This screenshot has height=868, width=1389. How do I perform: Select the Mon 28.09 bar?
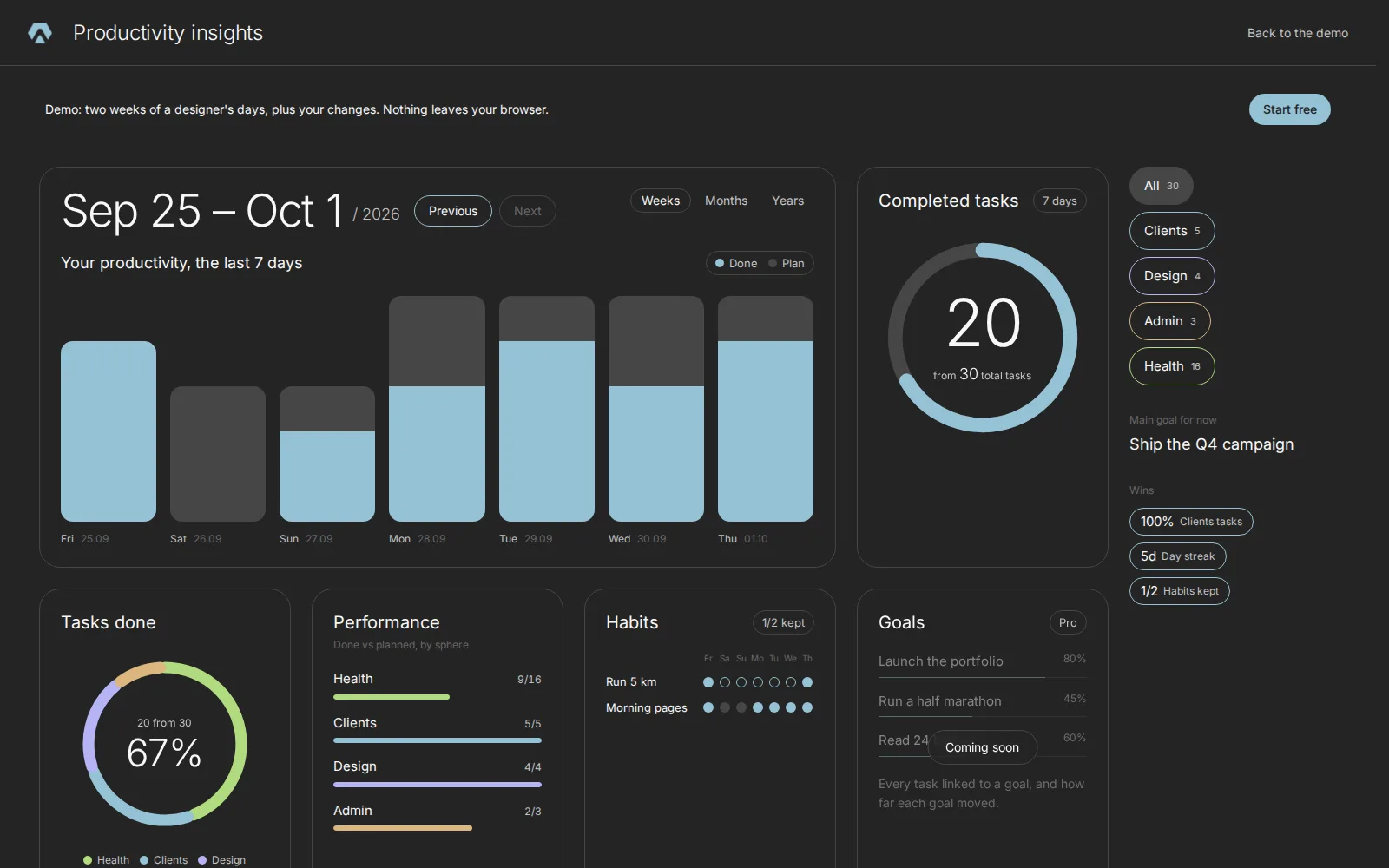pos(437,409)
